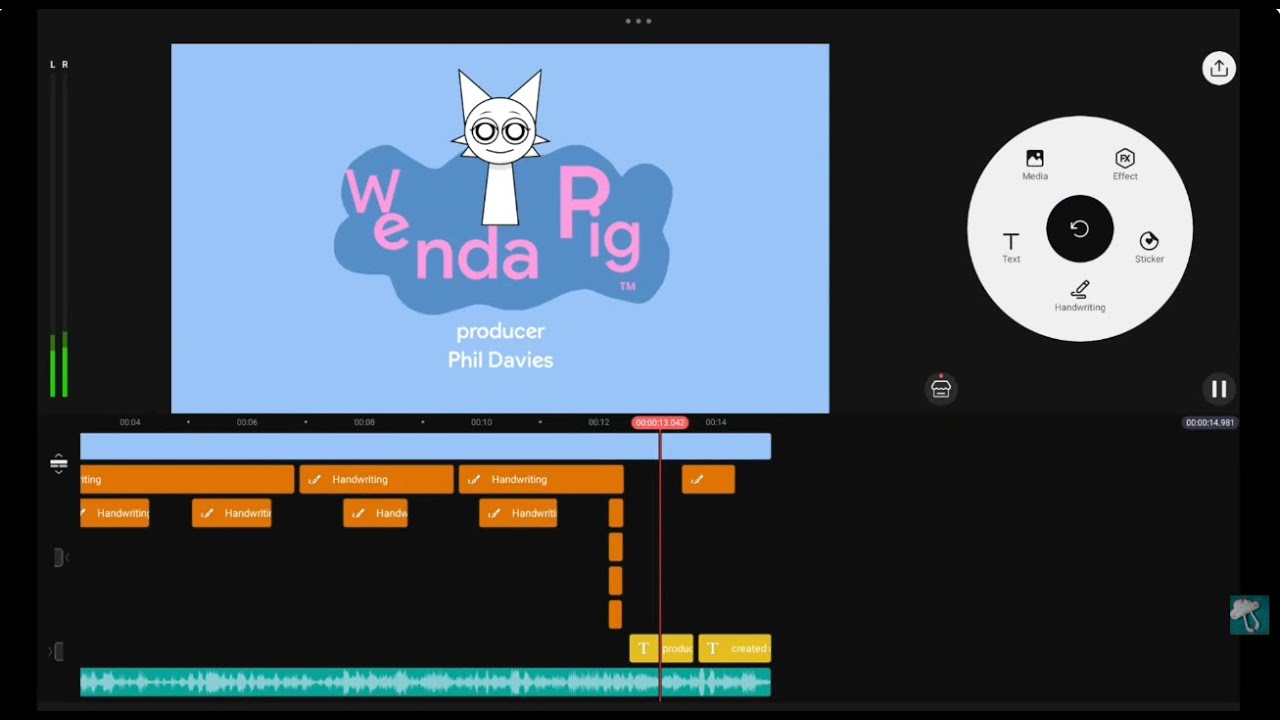The height and width of the screenshot is (720, 1280).
Task: Click the 00:10 mark on the ruler
Action: pos(481,422)
